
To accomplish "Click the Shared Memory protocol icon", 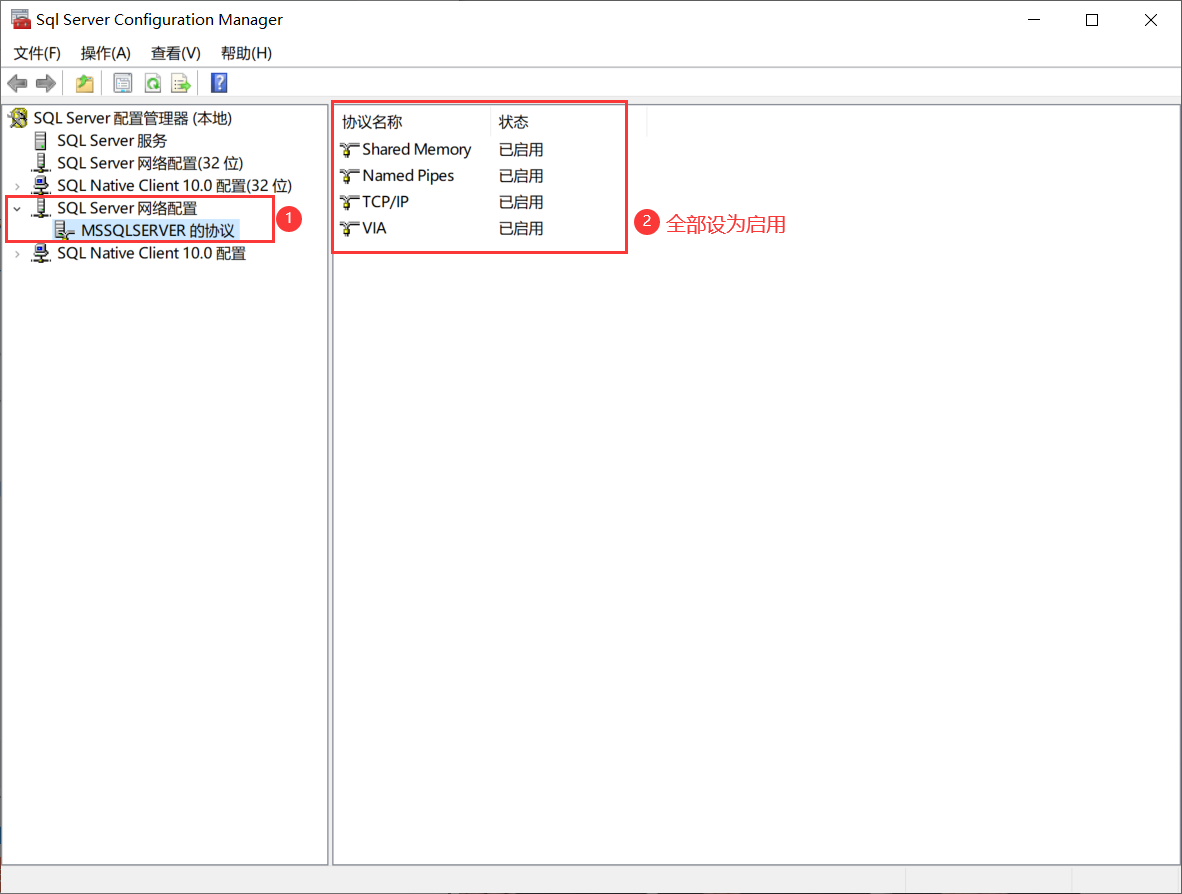I will pos(349,150).
